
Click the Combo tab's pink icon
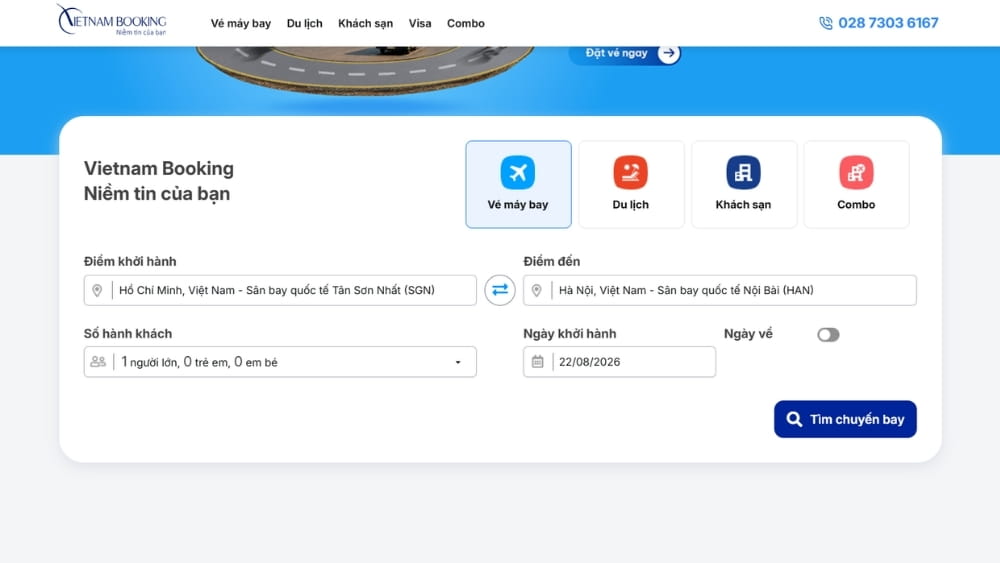pyautogui.click(x=856, y=172)
